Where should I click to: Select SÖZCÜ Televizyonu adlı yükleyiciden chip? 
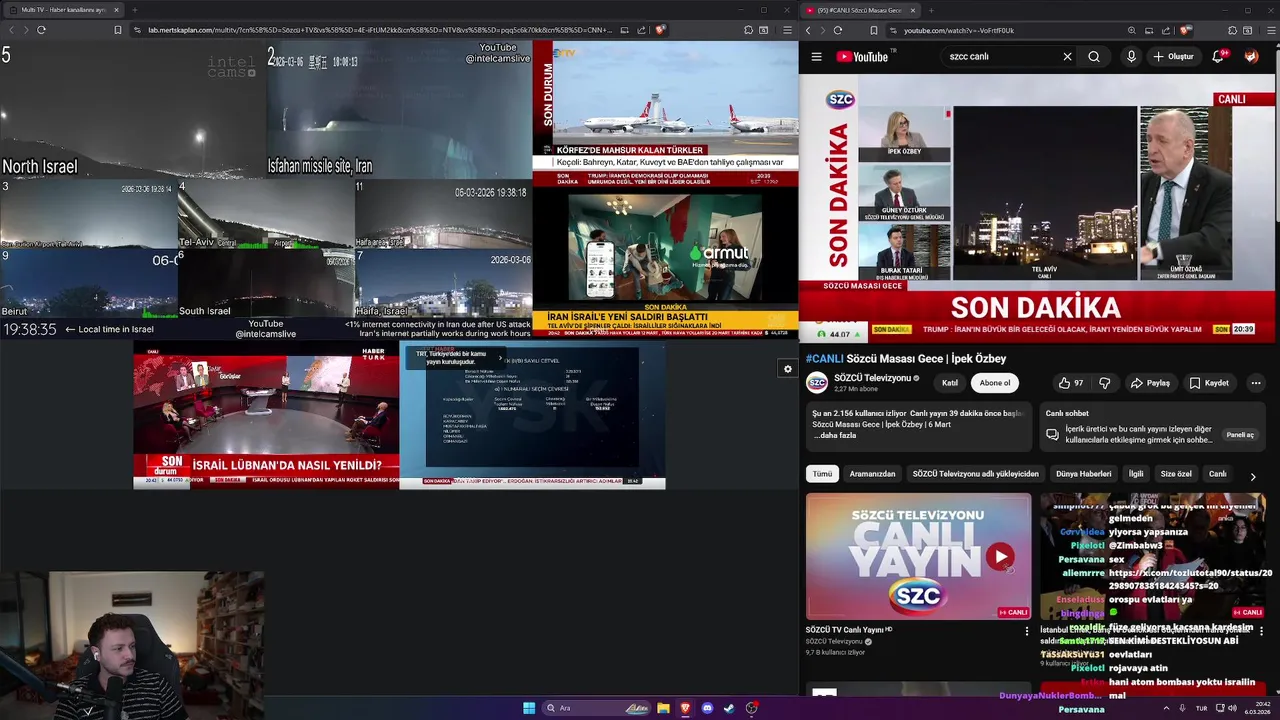[975, 474]
